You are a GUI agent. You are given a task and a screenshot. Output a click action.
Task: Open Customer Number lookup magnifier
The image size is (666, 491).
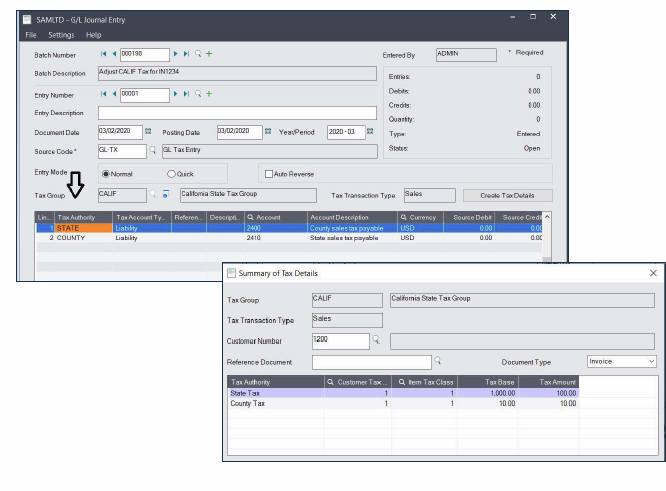pyautogui.click(x=376, y=340)
